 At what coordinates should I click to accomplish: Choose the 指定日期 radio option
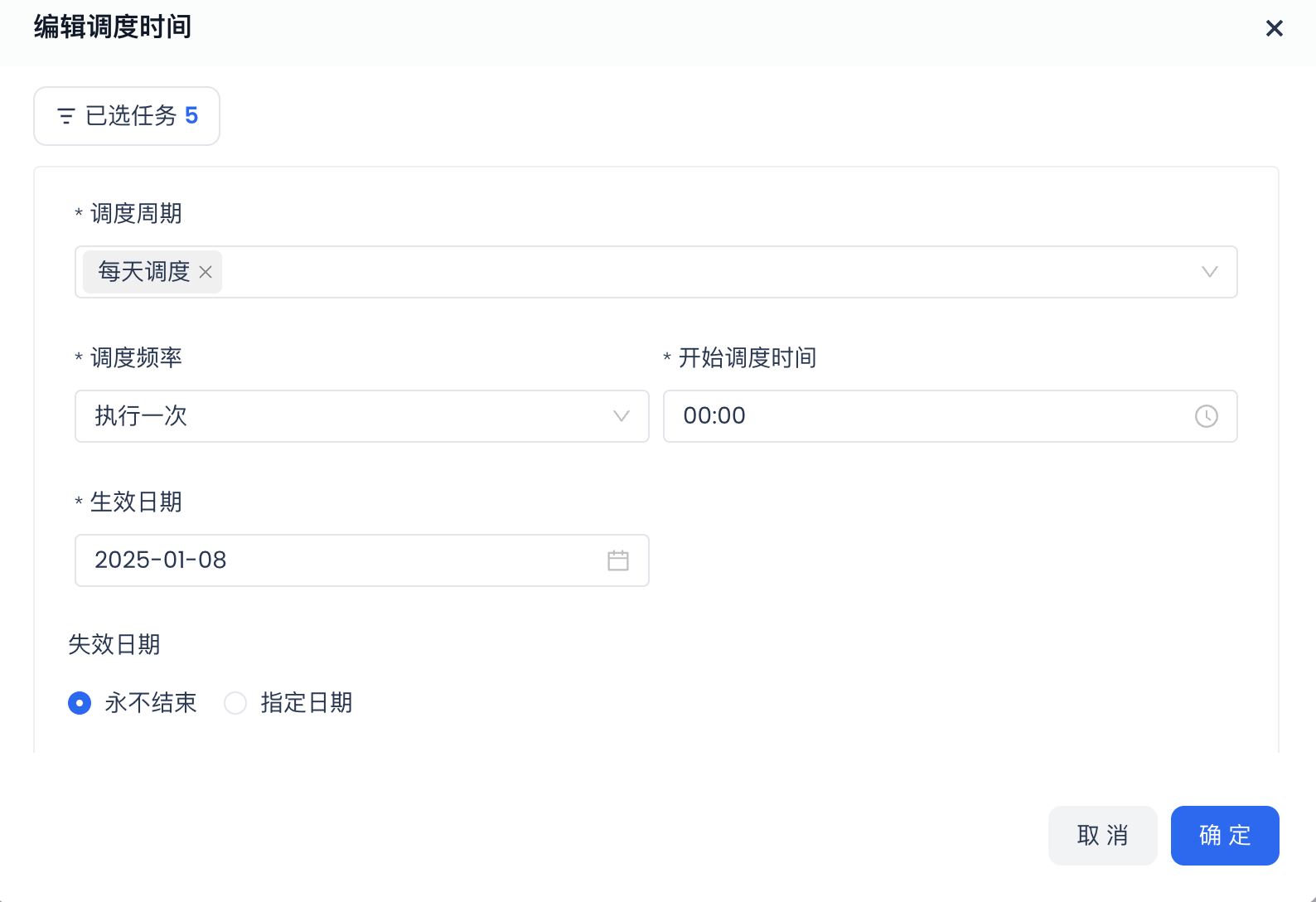tap(235, 703)
